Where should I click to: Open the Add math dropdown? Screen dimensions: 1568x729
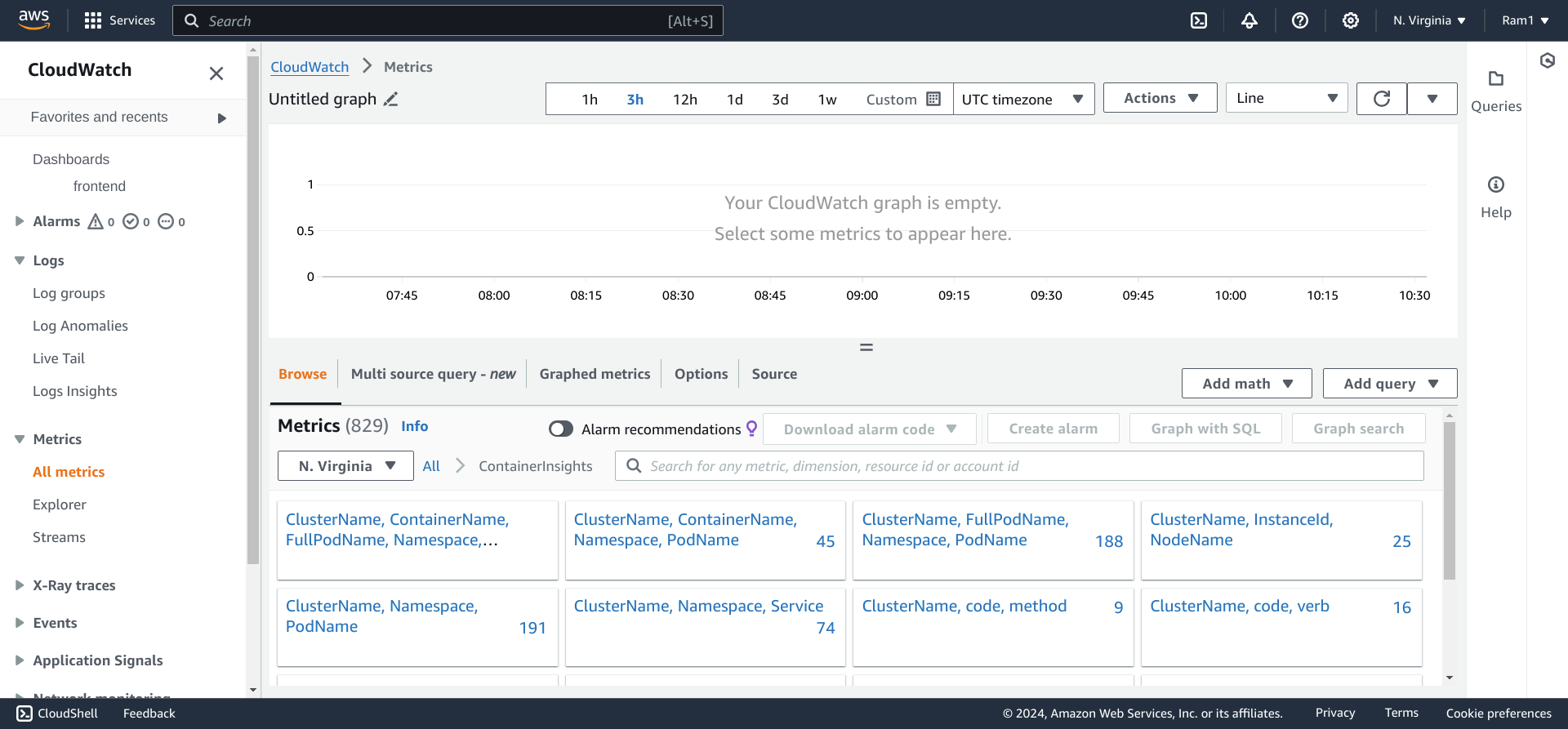coord(1247,384)
